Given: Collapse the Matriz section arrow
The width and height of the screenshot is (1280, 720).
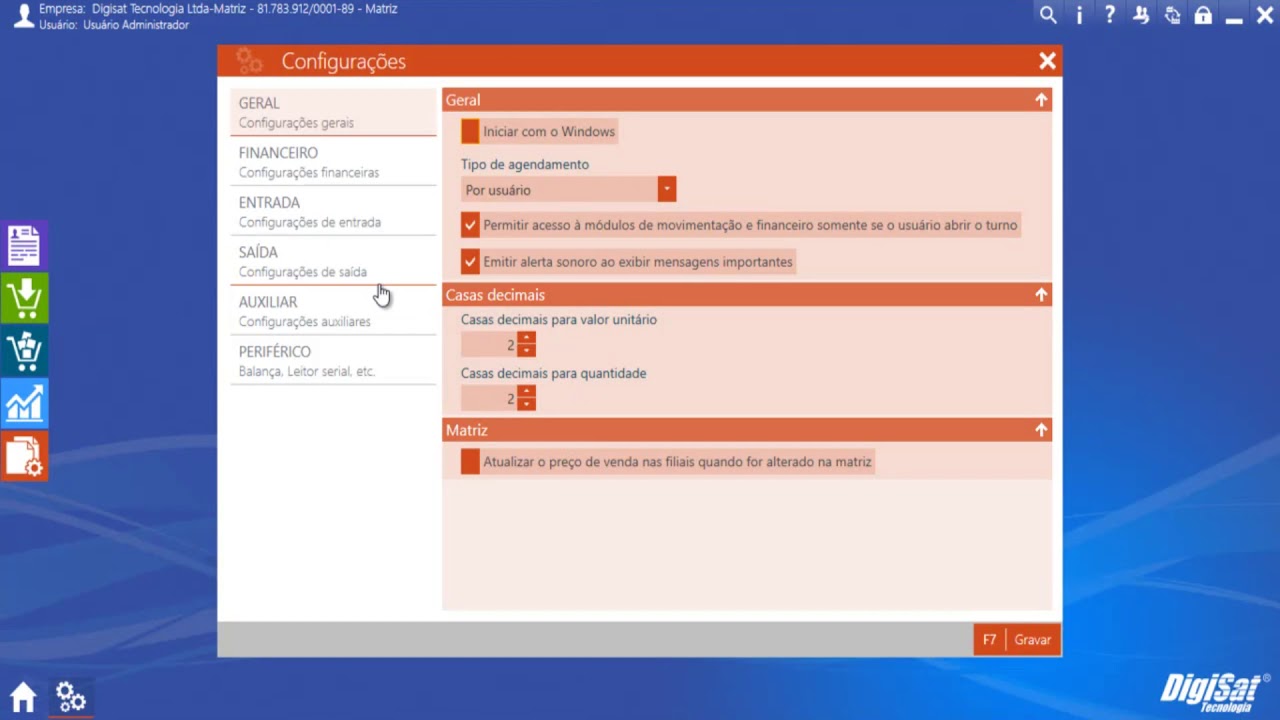Looking at the screenshot, I should click(1041, 430).
